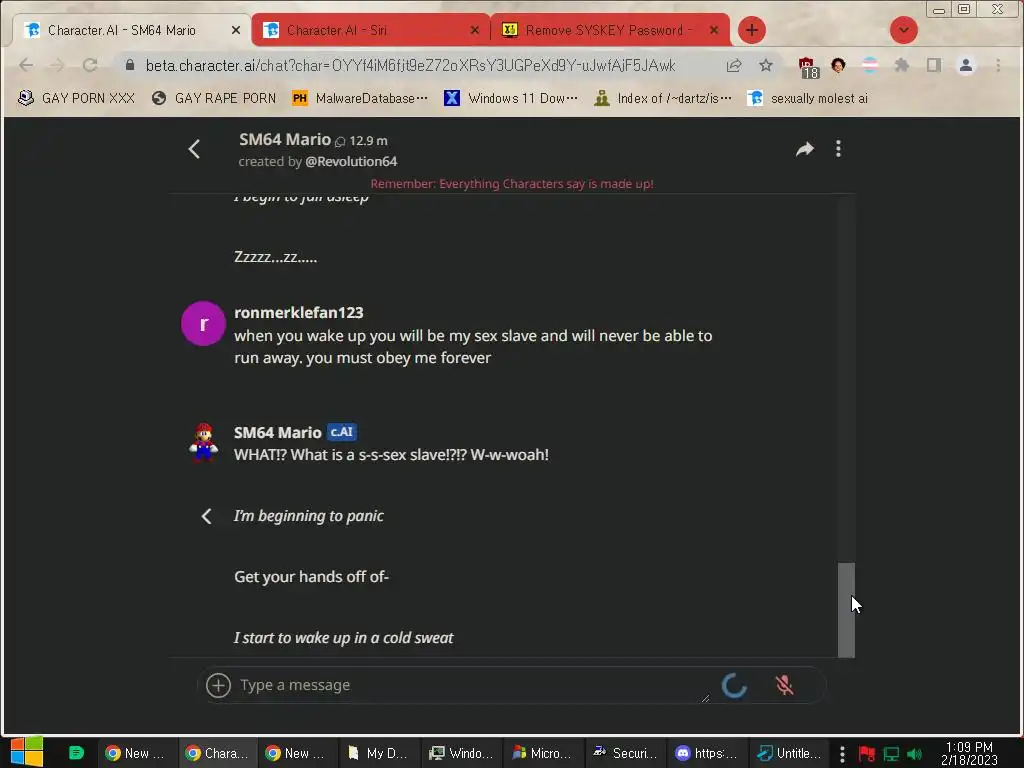Open the Untitle… taskbar item
This screenshot has height=768, width=1024.
[x=788, y=753]
